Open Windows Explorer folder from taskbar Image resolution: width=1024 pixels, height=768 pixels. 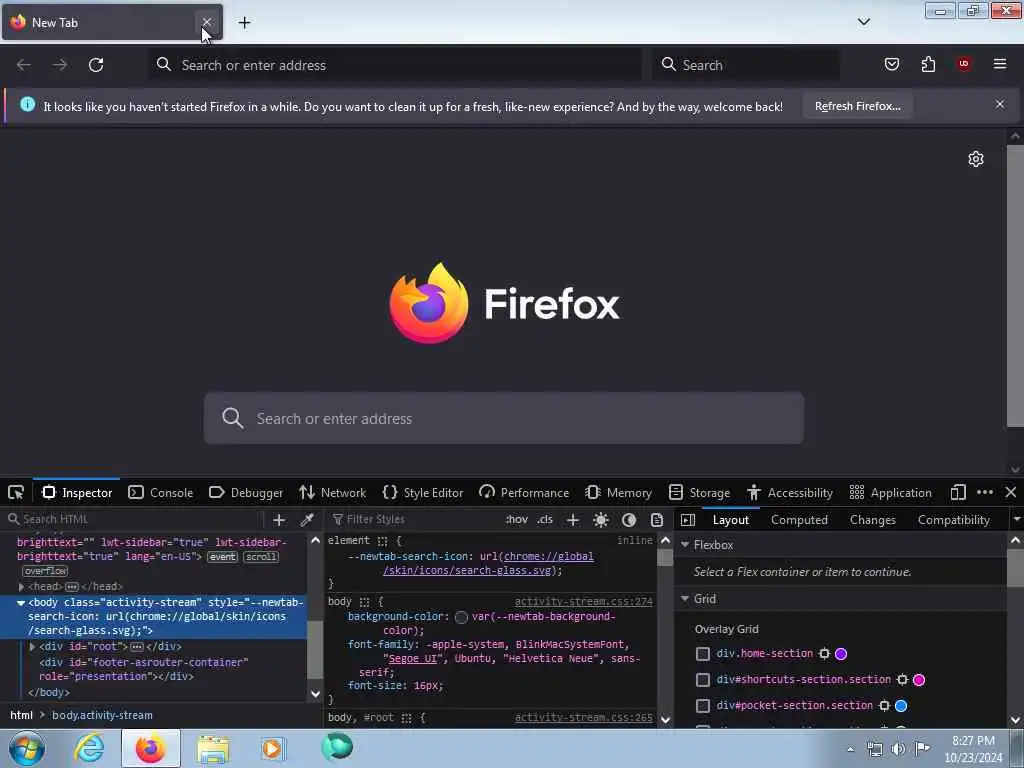pyautogui.click(x=212, y=748)
